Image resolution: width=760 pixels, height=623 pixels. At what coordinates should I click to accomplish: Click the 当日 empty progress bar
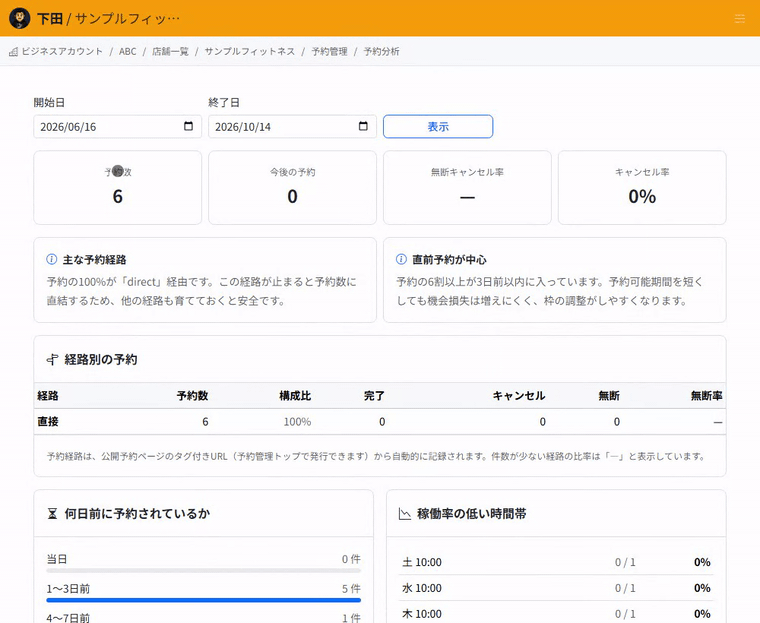pyautogui.click(x=204, y=571)
